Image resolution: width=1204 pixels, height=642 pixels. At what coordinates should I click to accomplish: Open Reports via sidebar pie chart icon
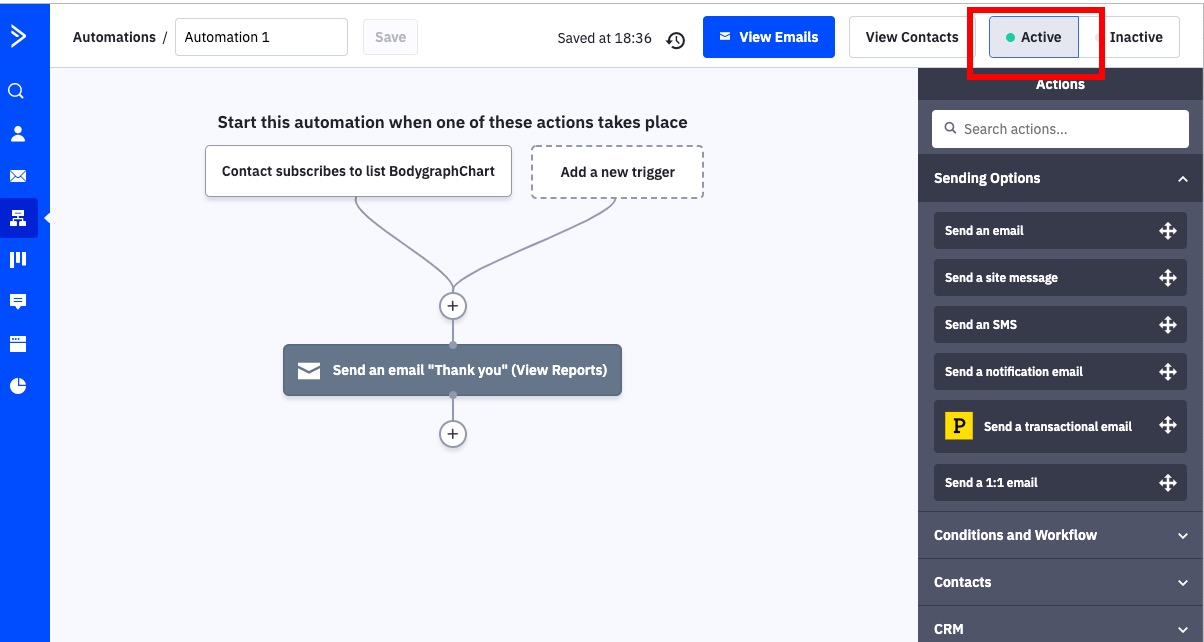17,386
